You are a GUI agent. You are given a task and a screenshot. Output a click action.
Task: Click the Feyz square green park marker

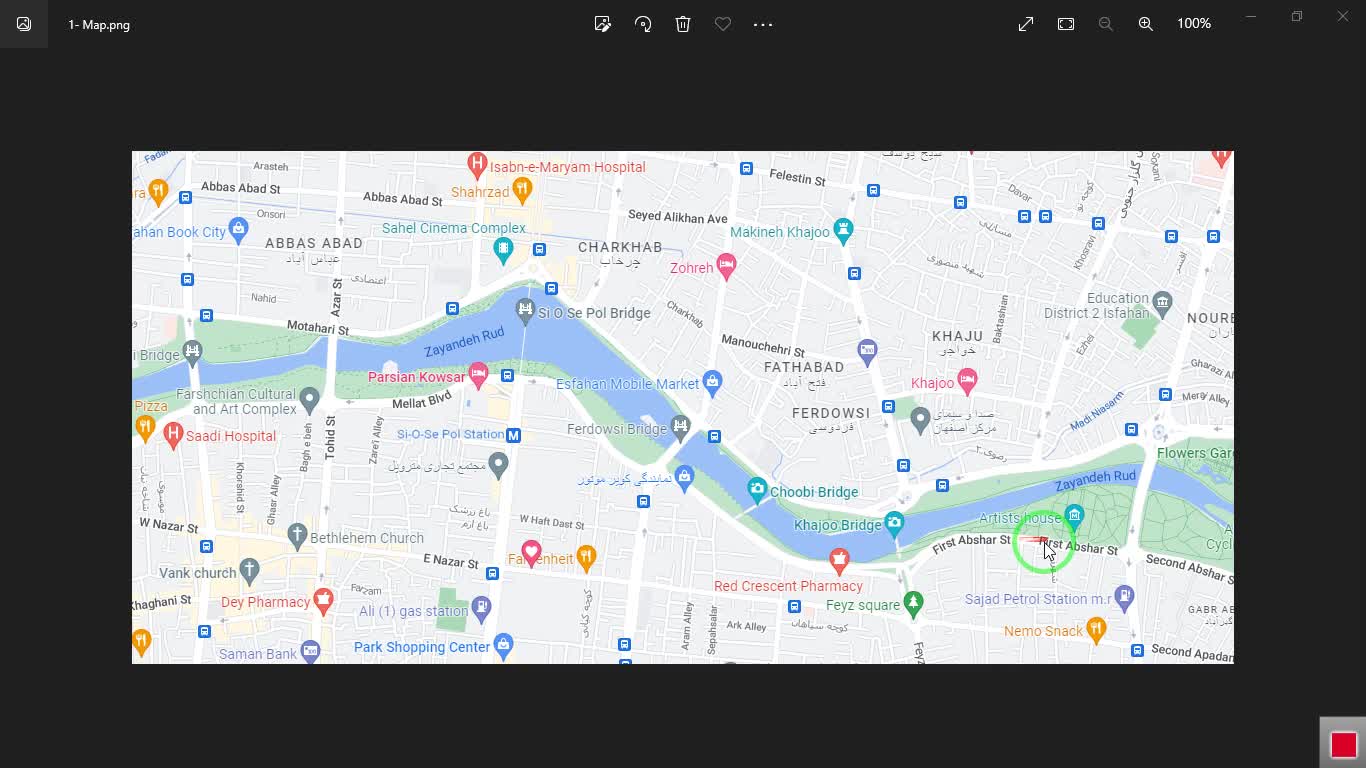point(913,602)
